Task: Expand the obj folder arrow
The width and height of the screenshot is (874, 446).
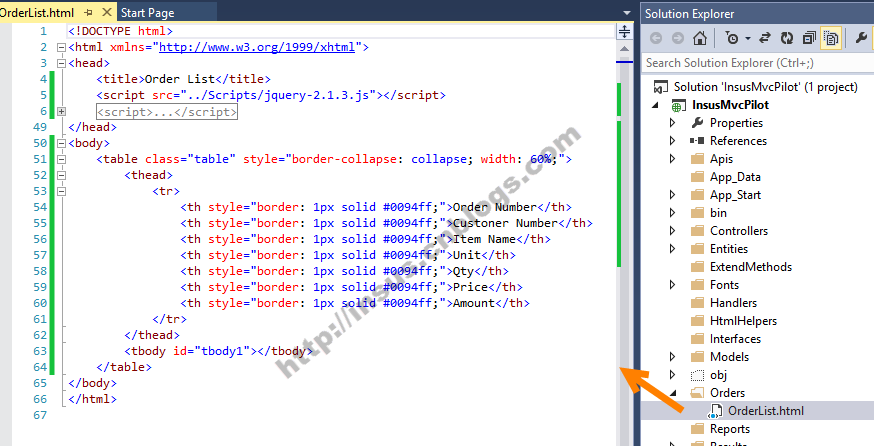Action: pyautogui.click(x=673, y=375)
